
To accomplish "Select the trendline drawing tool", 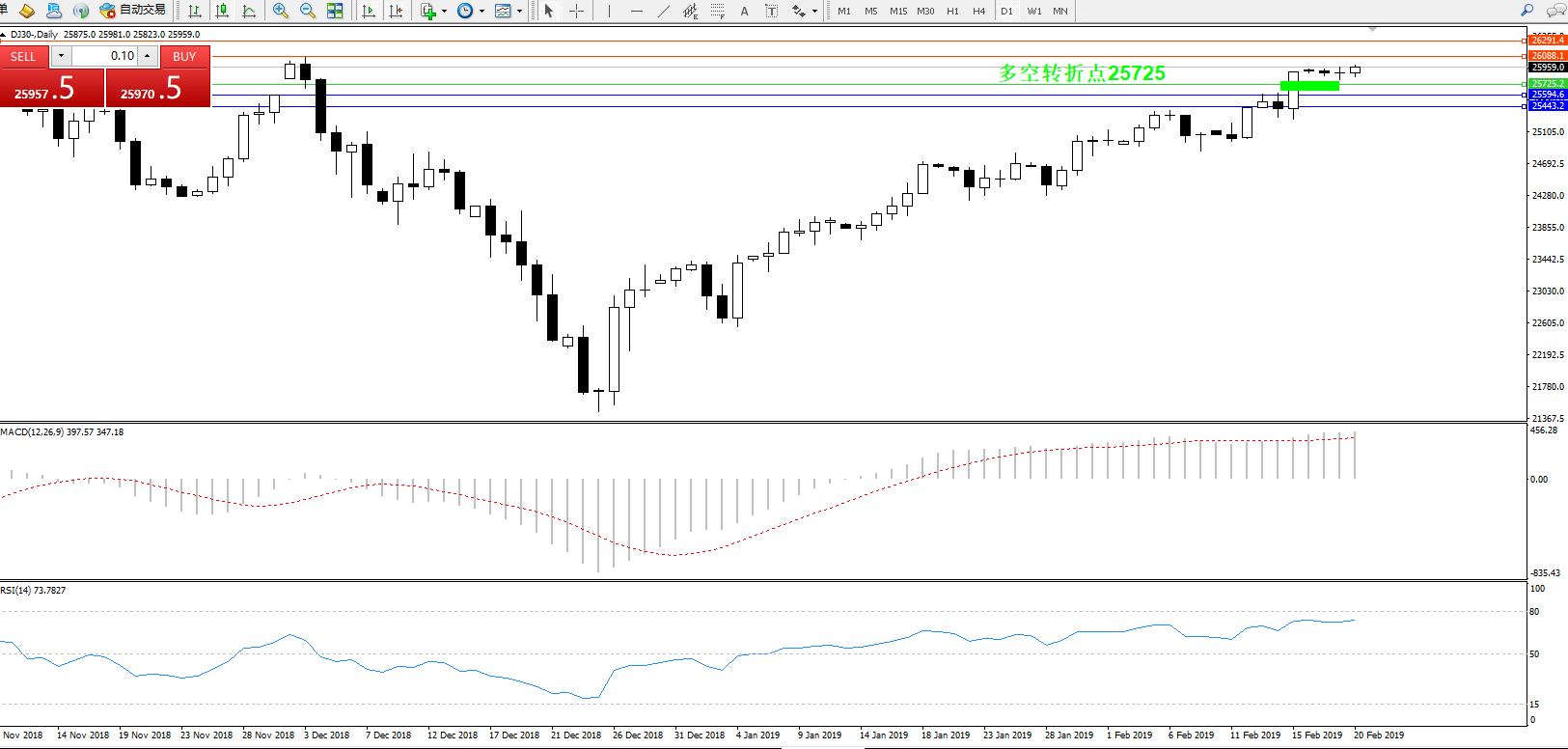I will click(663, 11).
